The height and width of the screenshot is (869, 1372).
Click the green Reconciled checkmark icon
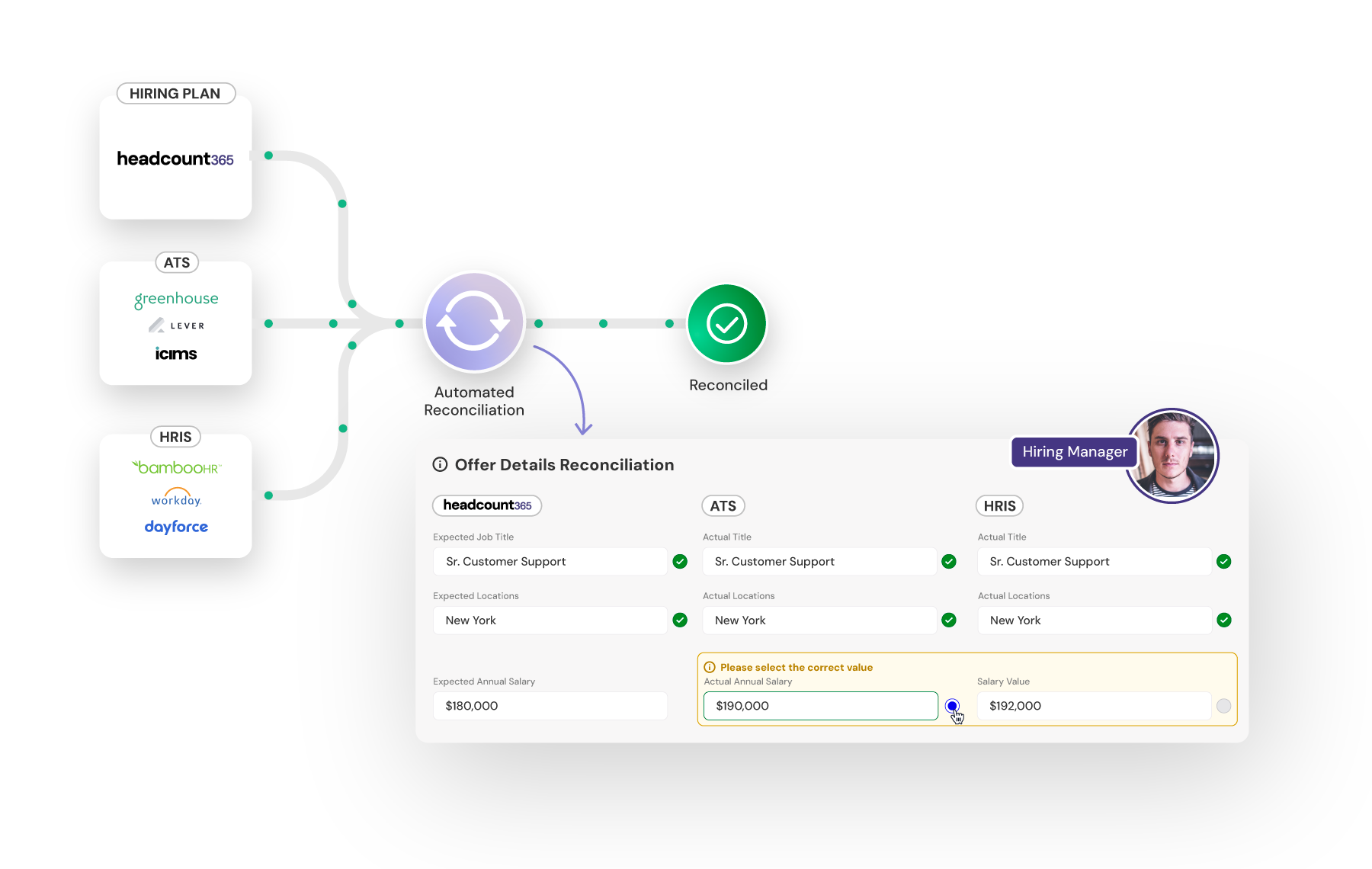click(x=727, y=324)
